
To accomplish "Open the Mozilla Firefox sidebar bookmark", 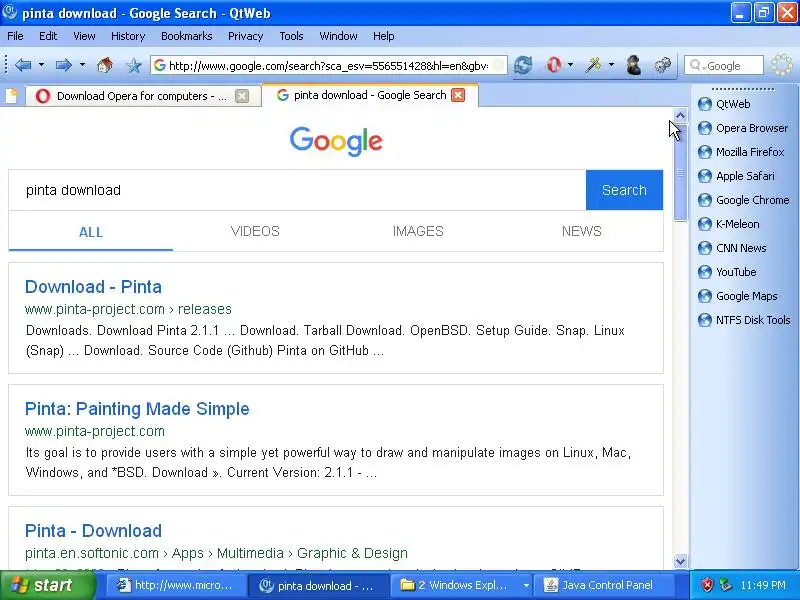I will pyautogui.click(x=741, y=152).
